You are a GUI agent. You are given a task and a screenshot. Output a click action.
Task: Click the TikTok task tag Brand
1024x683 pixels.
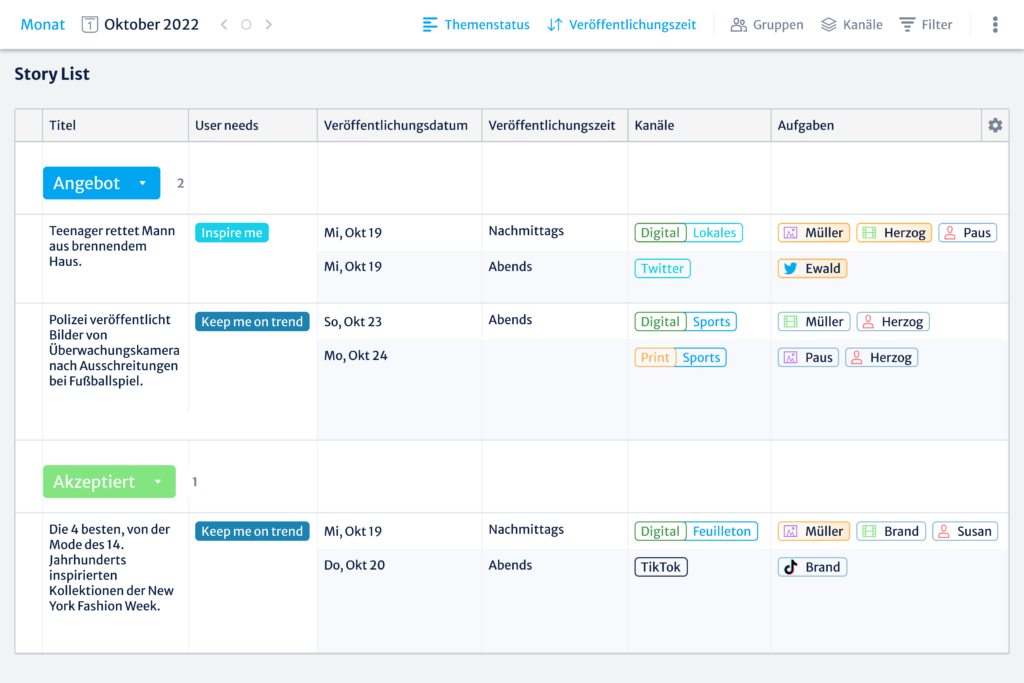[x=812, y=567]
